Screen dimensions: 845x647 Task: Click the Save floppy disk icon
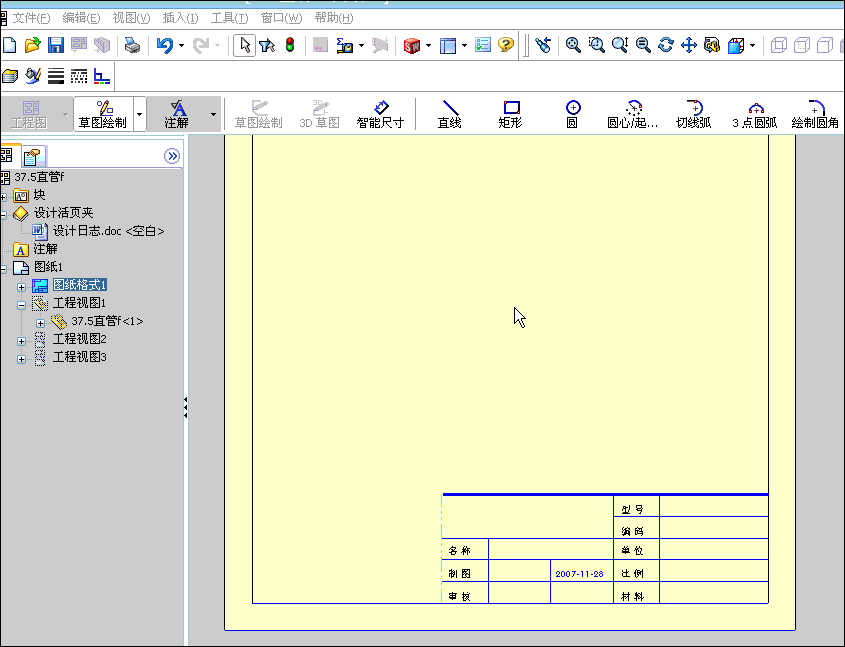tap(56, 45)
